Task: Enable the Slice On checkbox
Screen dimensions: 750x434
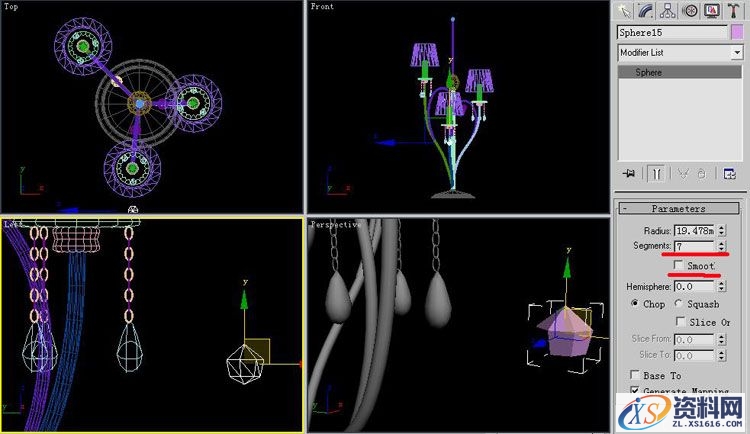Action: 680,322
